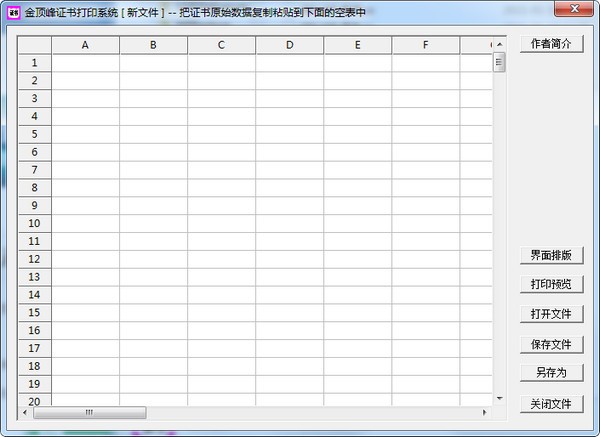Click the vertical scrollbar down arrow

click(499, 398)
